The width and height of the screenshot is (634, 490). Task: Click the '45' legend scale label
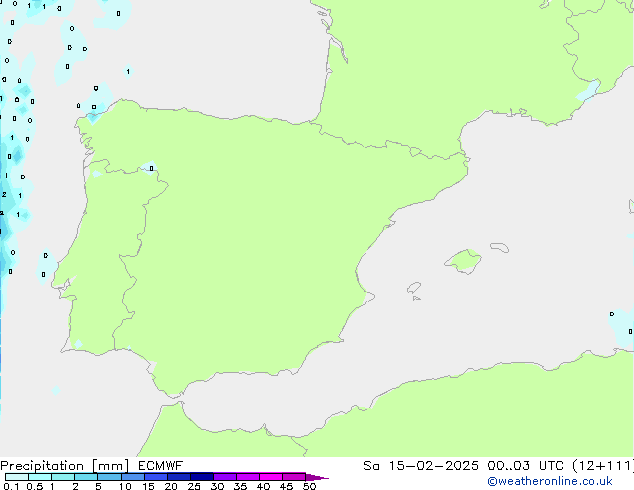[286, 486]
